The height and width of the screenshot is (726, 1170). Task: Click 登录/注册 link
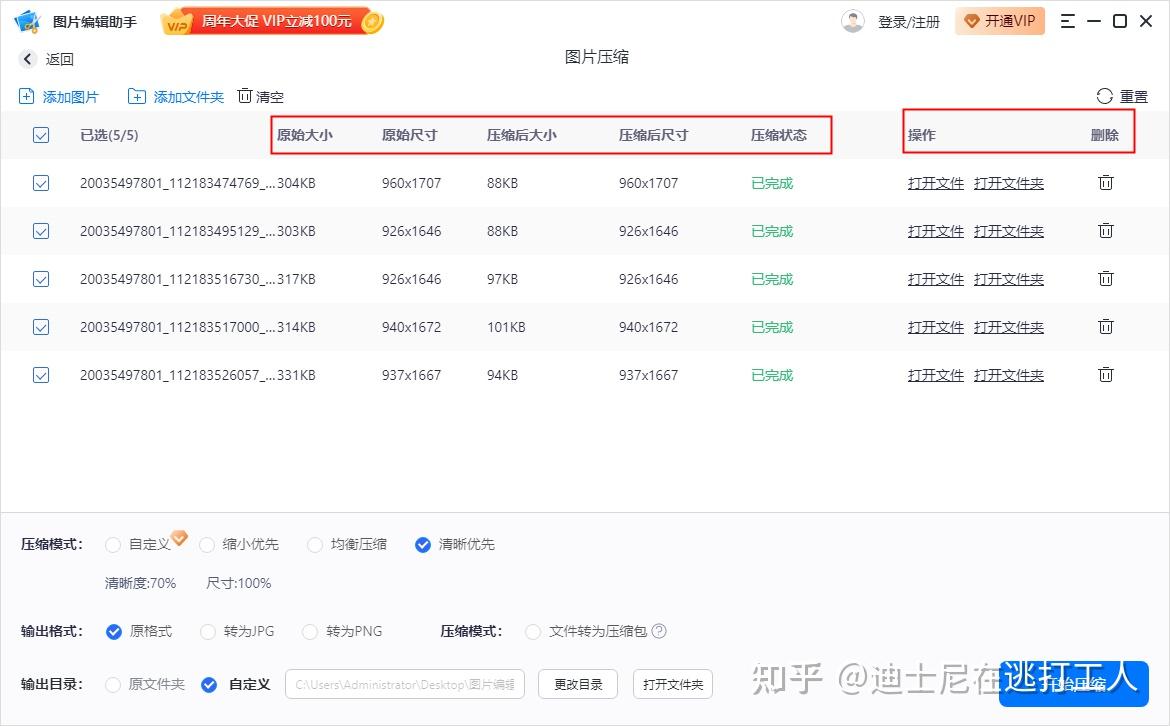click(x=909, y=22)
